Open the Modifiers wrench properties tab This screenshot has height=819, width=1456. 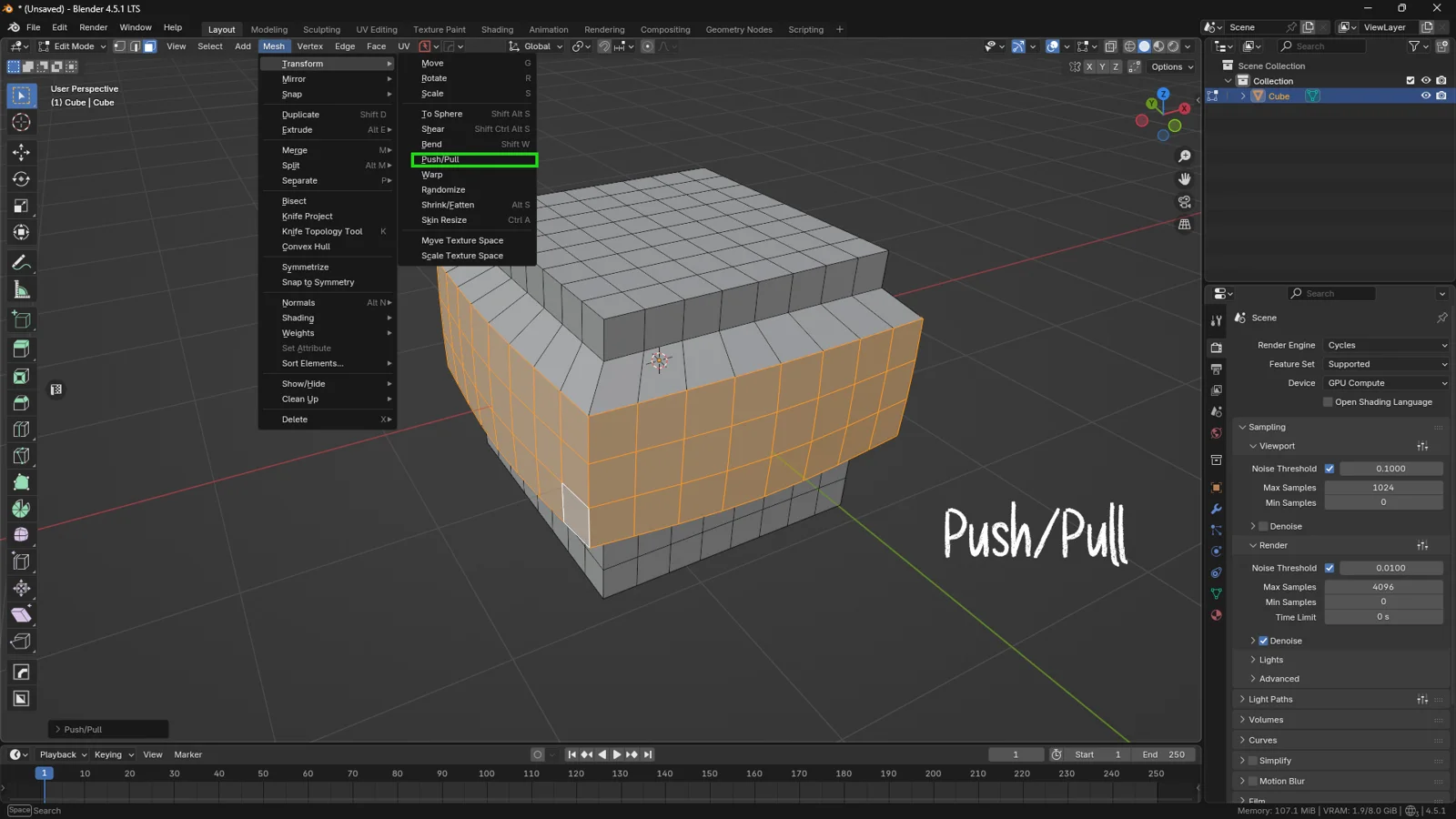[x=1217, y=509]
